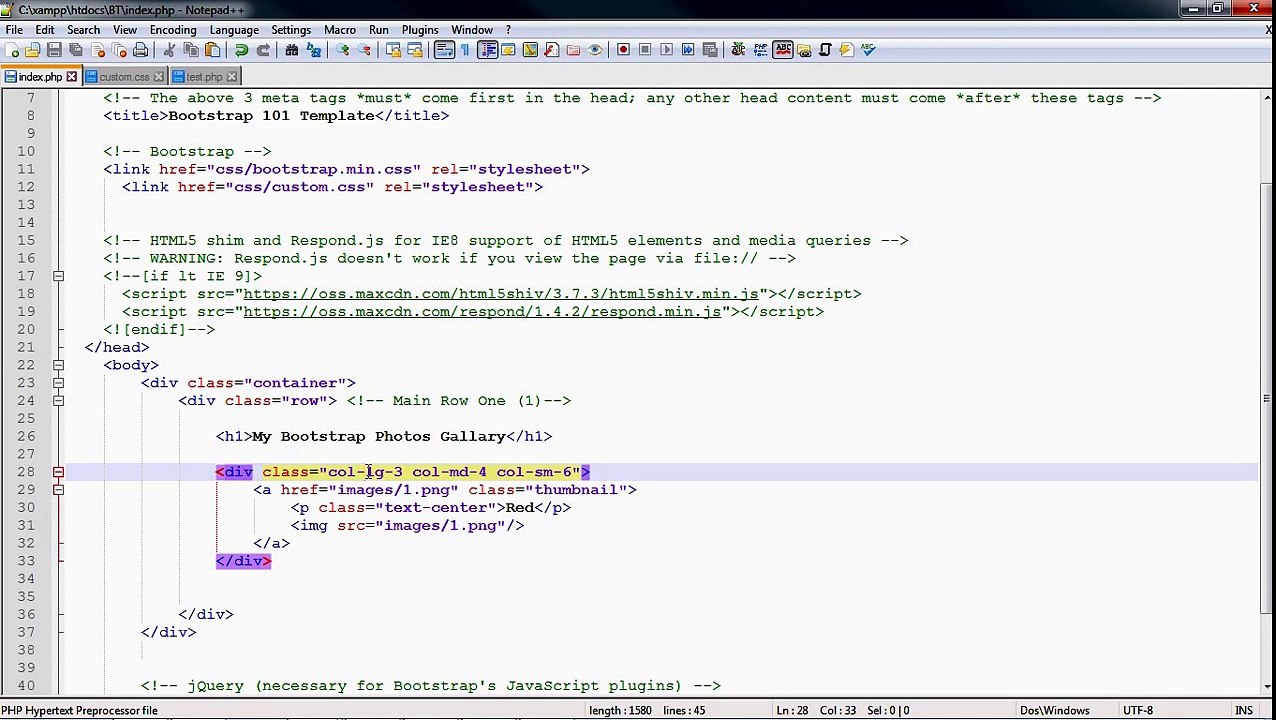Click the INS mode indicator in status bar
Image resolution: width=1276 pixels, height=720 pixels.
(x=1243, y=711)
